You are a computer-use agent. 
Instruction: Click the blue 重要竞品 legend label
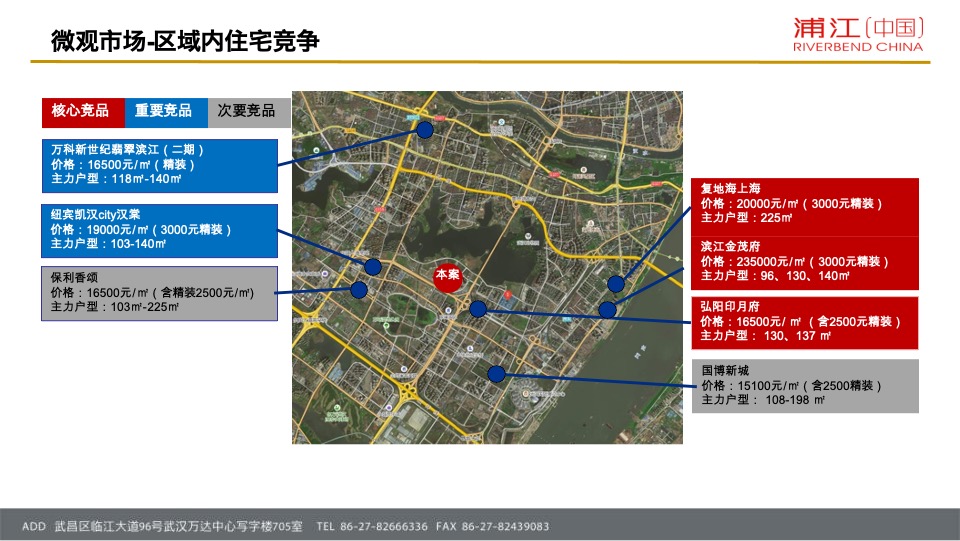click(166, 113)
